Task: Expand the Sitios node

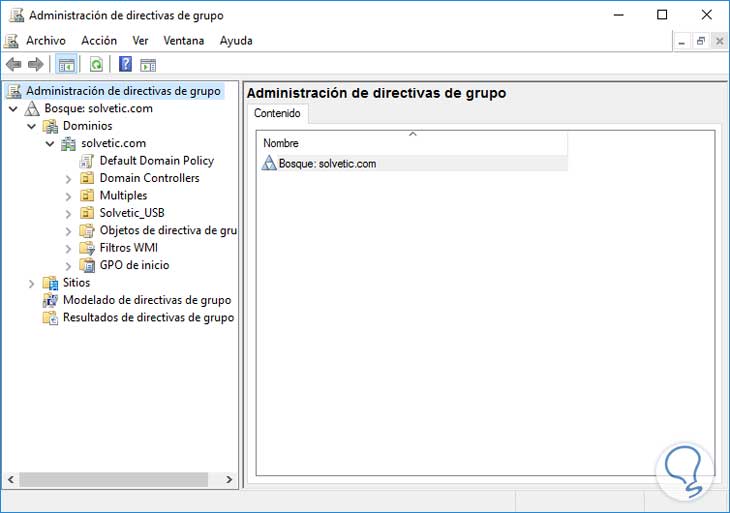Action: tap(32, 284)
